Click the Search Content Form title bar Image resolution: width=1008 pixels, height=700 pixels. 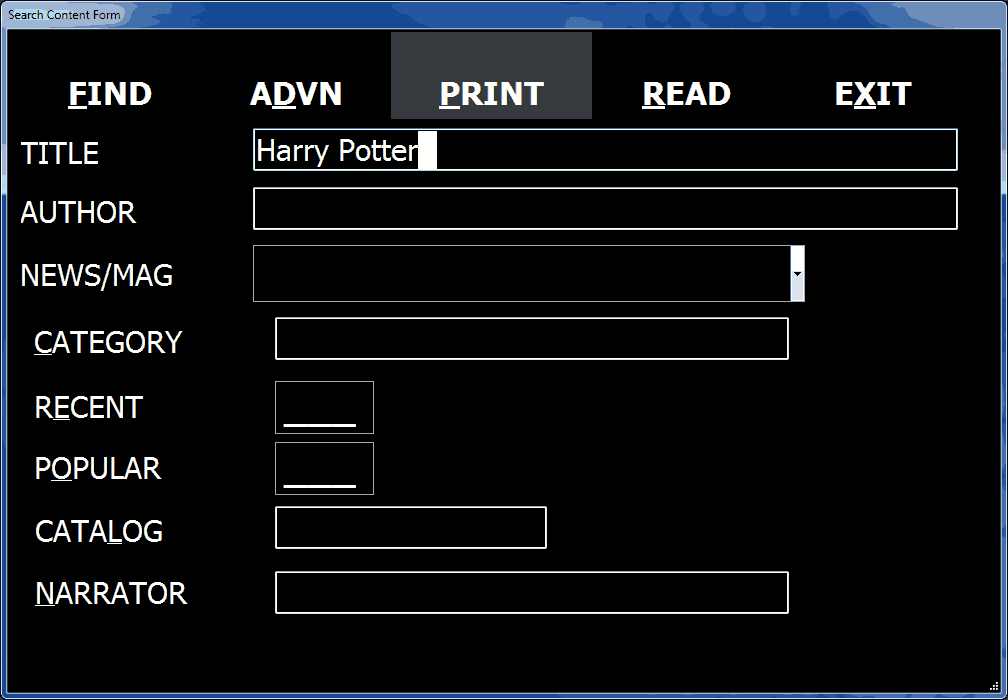tap(66, 14)
